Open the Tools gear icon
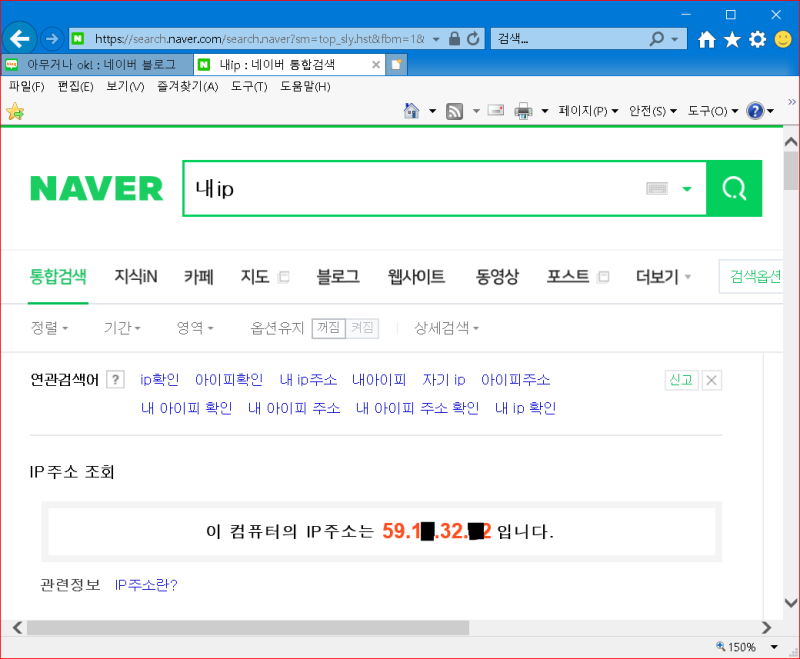The width and height of the screenshot is (800, 659). click(758, 39)
